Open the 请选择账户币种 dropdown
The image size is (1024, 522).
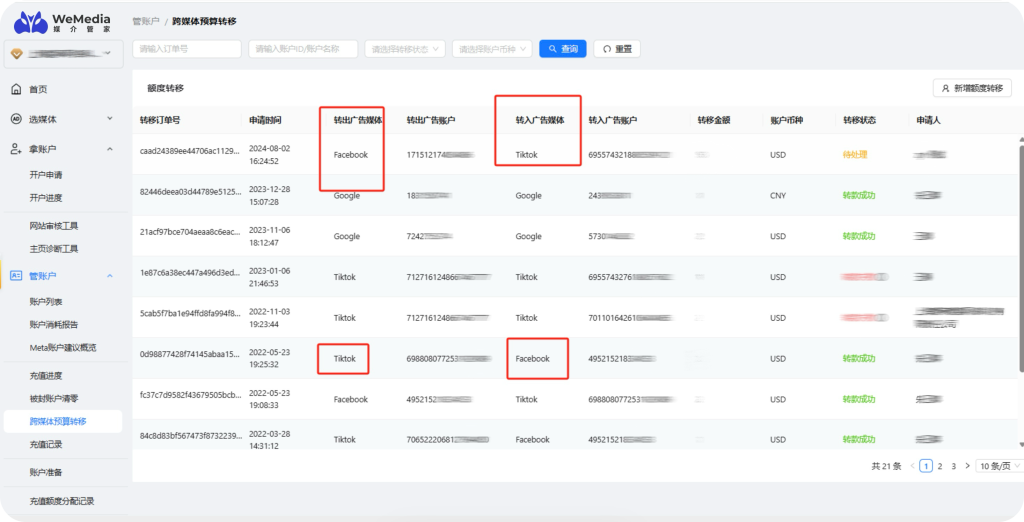[491, 49]
